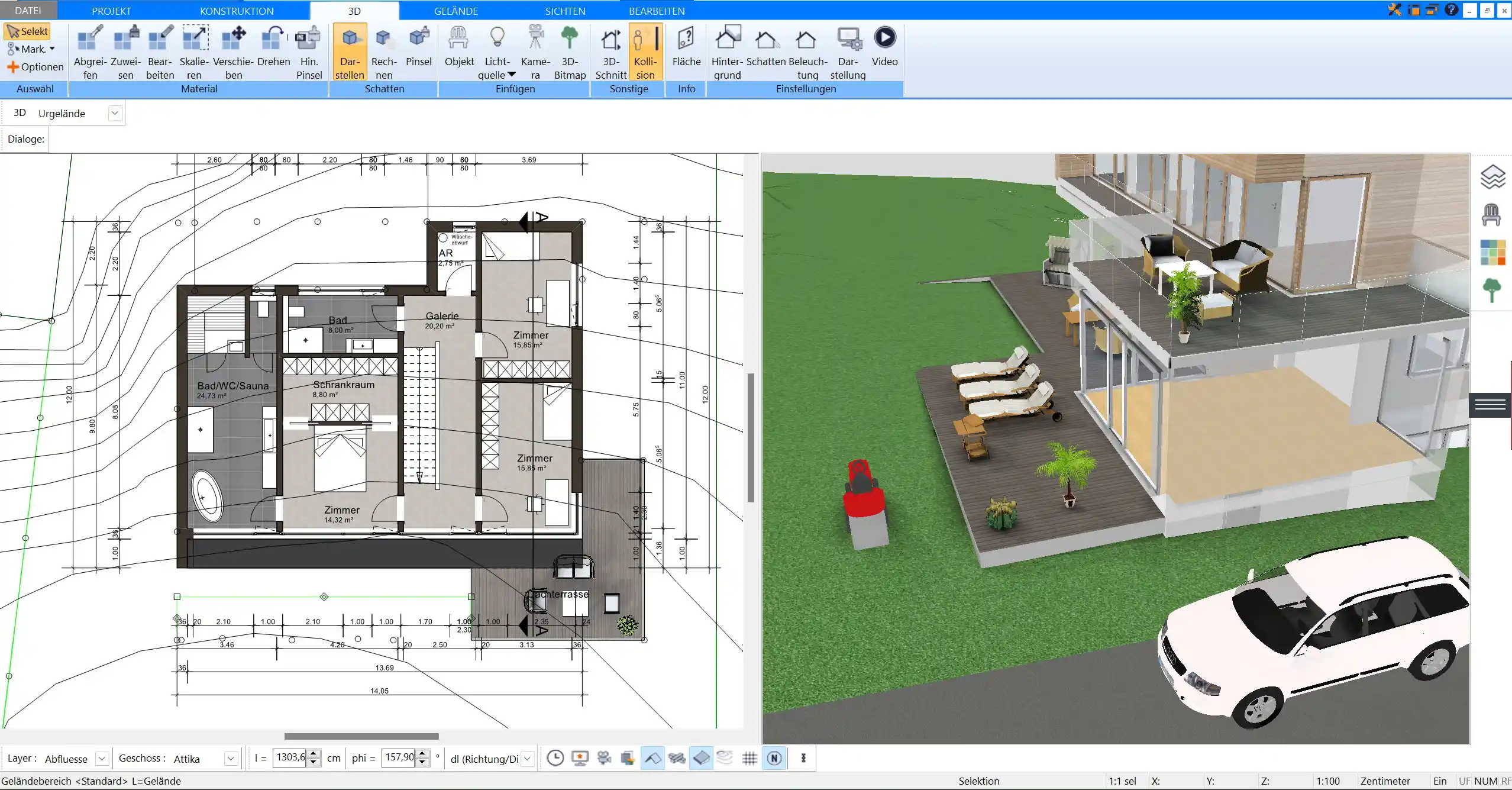Open the Geschoss Attika dropdown

pyautogui.click(x=231, y=758)
